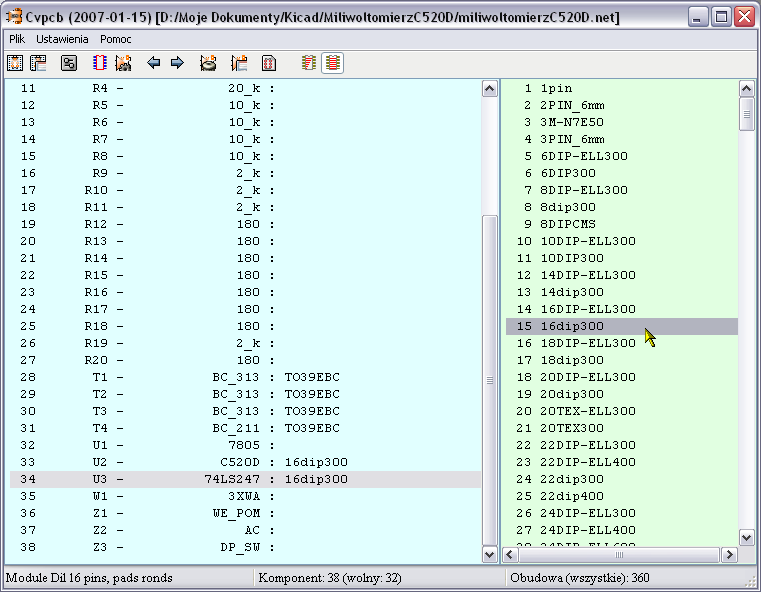View the selected footprint (red chip icon)
The image size is (761, 592).
point(99,63)
